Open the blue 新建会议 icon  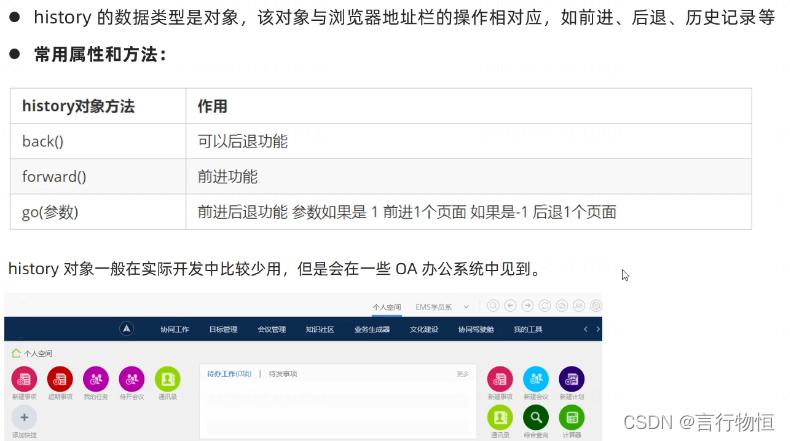536,379
